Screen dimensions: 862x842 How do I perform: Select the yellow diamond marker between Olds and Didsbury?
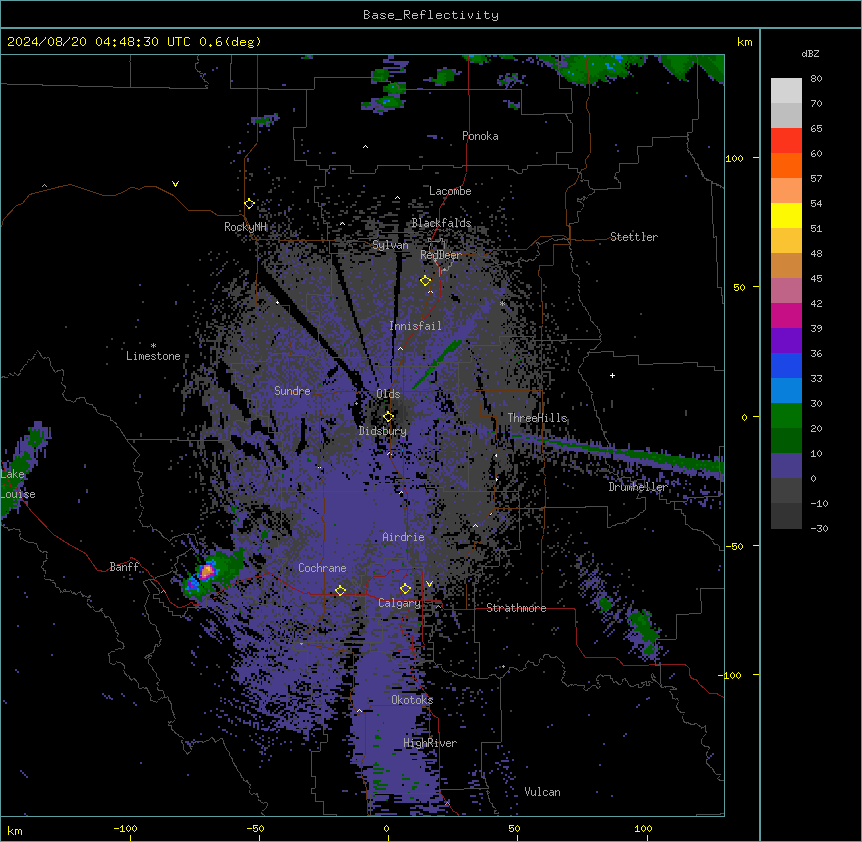coord(388,417)
